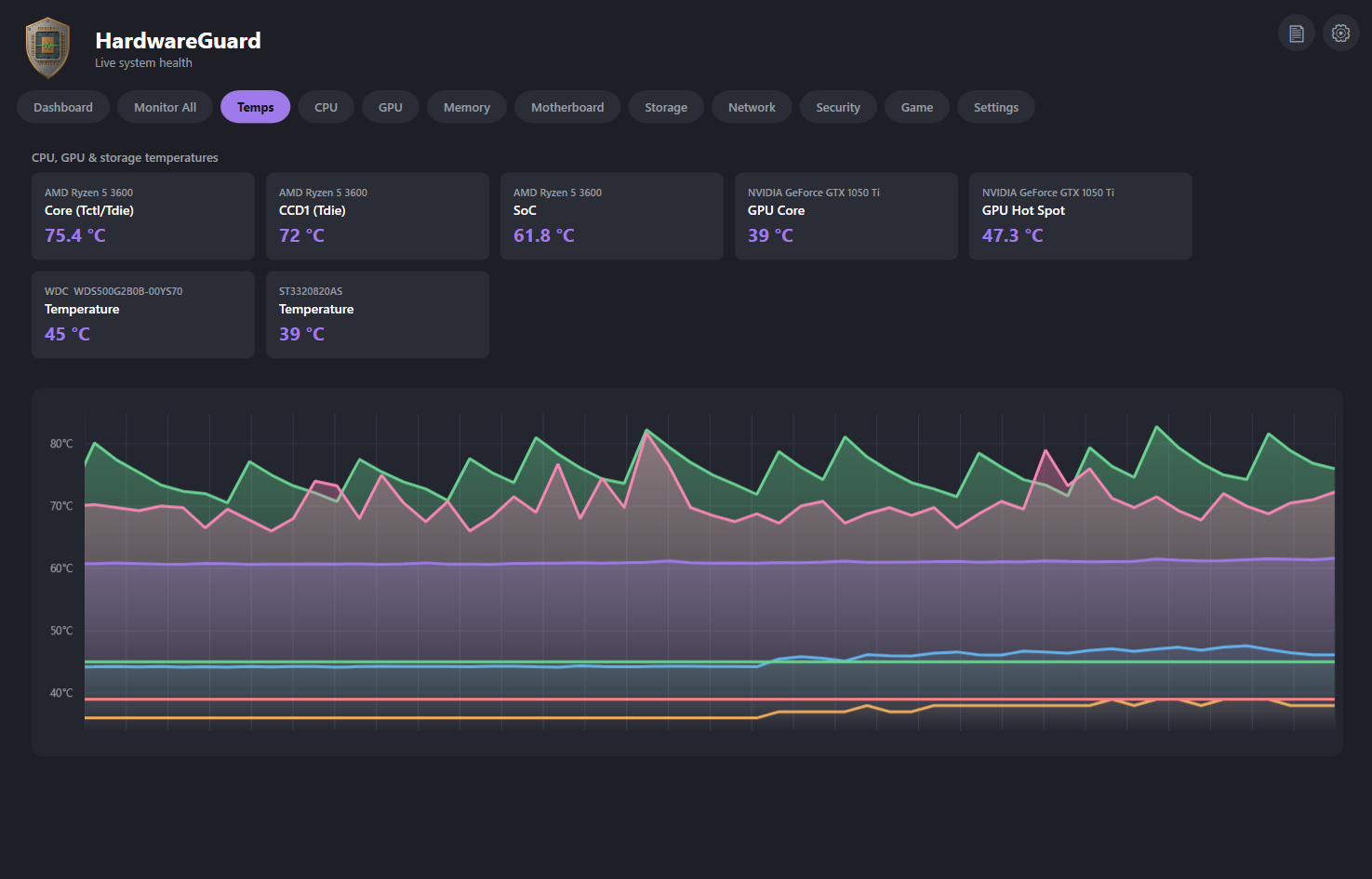The width and height of the screenshot is (1372, 879).
Task: Click the 40°C axis label
Action: [x=61, y=693]
